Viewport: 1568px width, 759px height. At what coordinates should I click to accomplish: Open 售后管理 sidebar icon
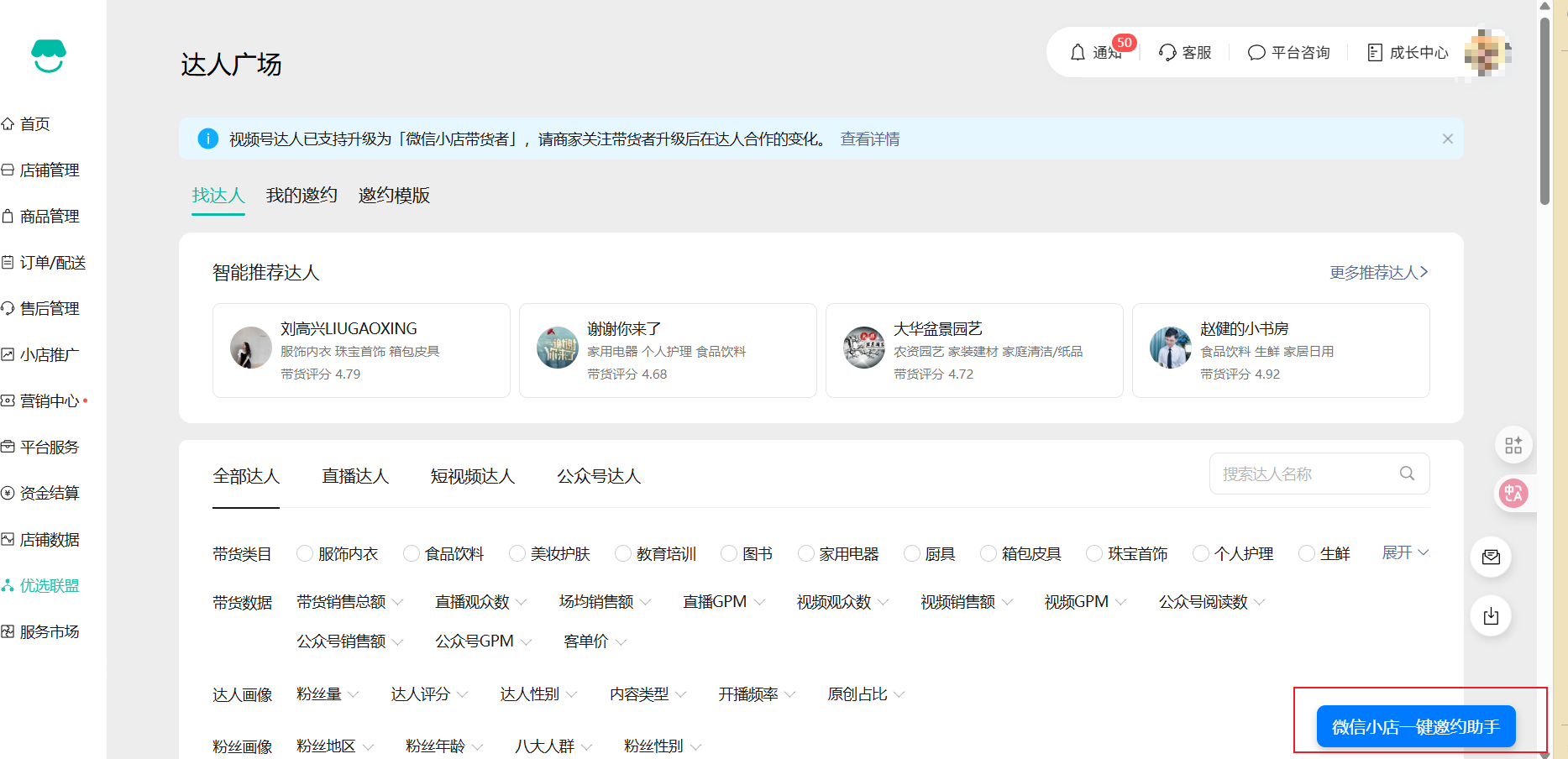8,309
